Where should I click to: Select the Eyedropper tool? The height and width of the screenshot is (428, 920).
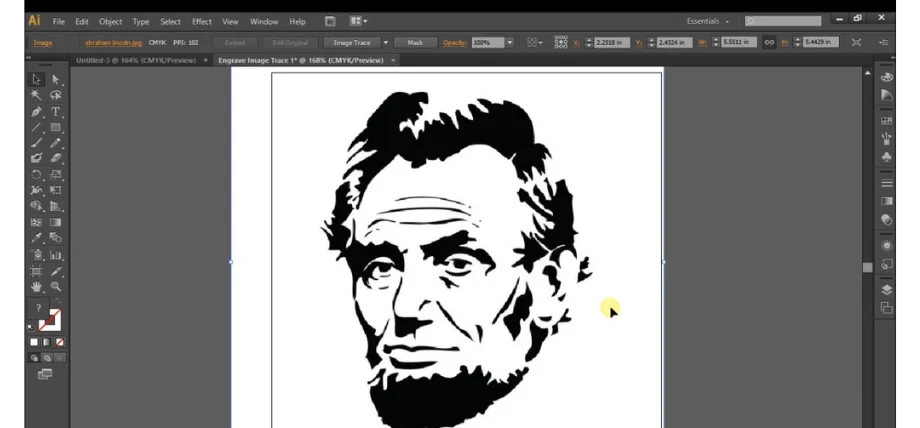tap(36, 238)
